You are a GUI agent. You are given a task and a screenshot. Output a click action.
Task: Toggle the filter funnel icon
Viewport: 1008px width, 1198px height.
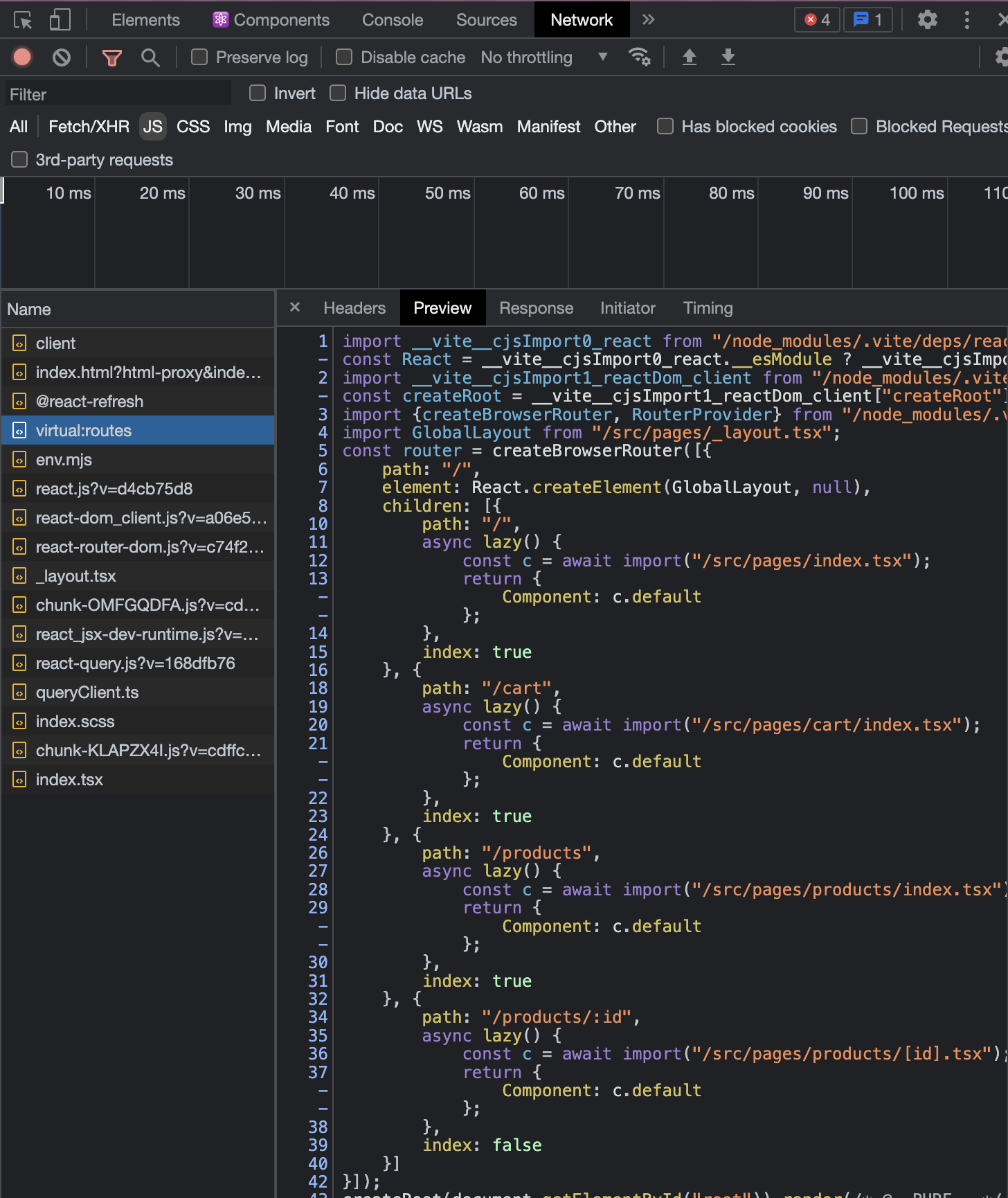[x=111, y=57]
